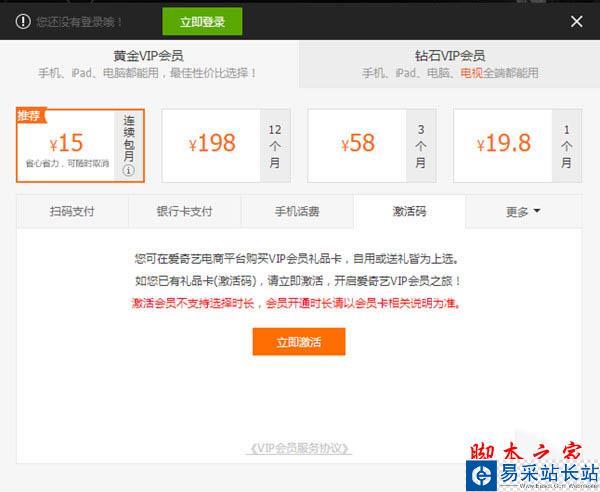Open the 扫码支付 payment tab
Screen dimensions: 600x492
[x=72, y=211]
